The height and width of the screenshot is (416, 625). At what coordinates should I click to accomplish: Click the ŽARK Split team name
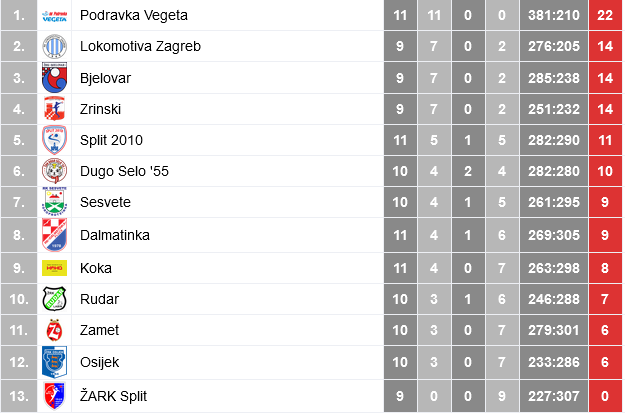point(114,396)
